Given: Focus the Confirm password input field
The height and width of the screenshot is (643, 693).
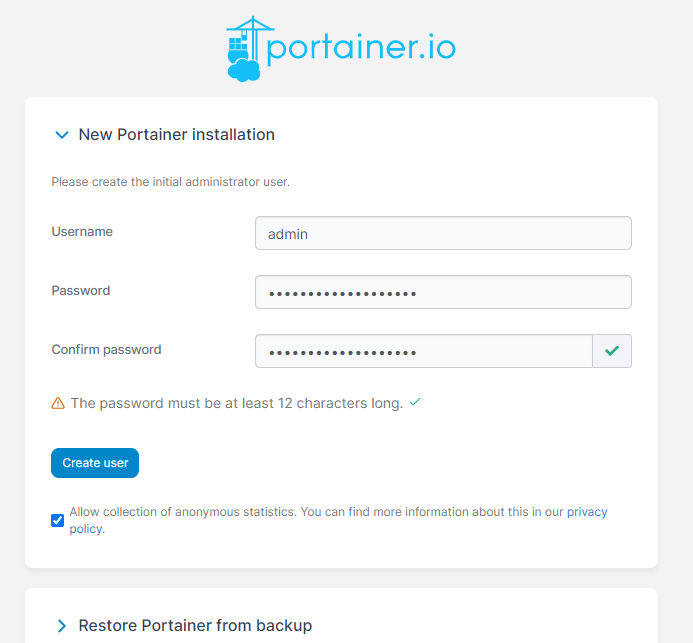Looking at the screenshot, I should (x=423, y=351).
